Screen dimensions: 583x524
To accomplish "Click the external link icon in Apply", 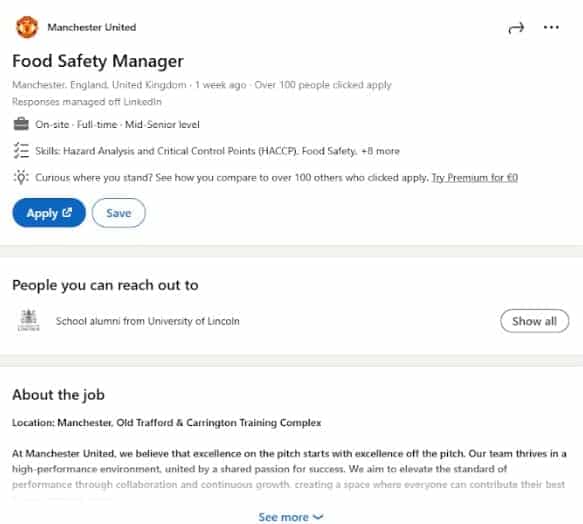I will [67, 212].
